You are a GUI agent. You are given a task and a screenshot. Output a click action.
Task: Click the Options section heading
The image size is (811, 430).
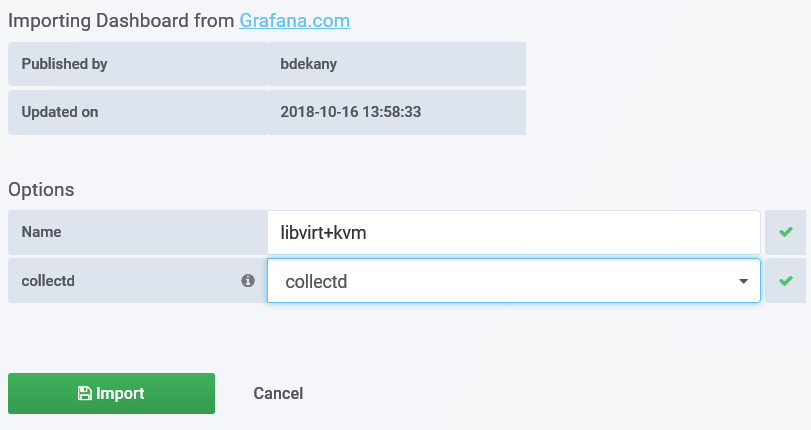pyautogui.click(x=41, y=189)
